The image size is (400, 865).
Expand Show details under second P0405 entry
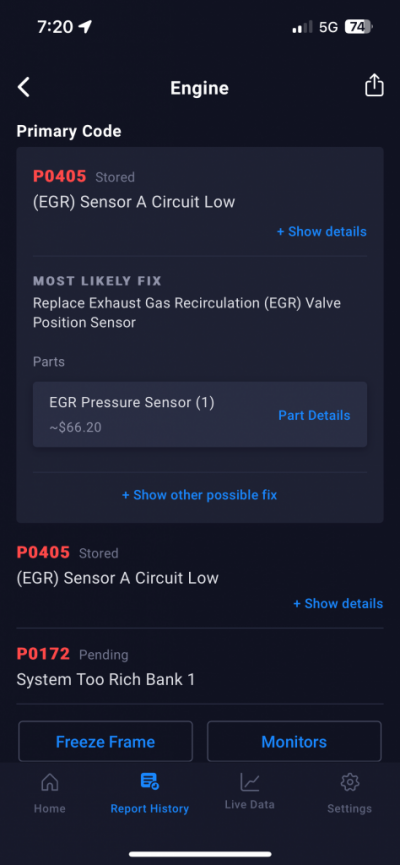click(338, 604)
